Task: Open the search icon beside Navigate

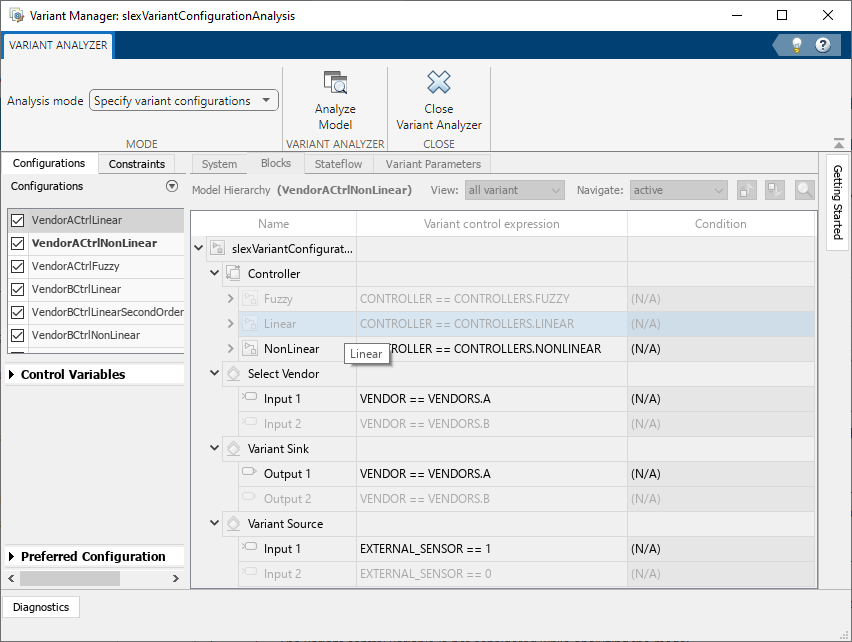Action: coord(804,189)
